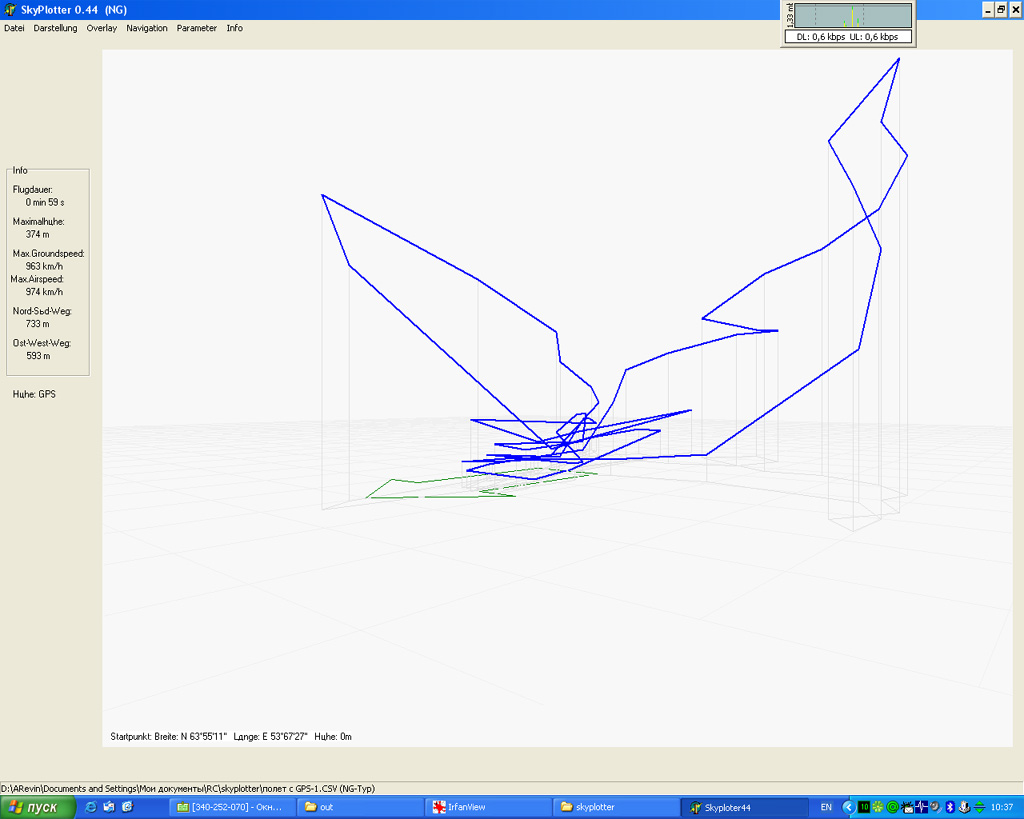The image size is (1024, 819).
Task: Open the Info menu in menu bar
Action: coord(234,28)
